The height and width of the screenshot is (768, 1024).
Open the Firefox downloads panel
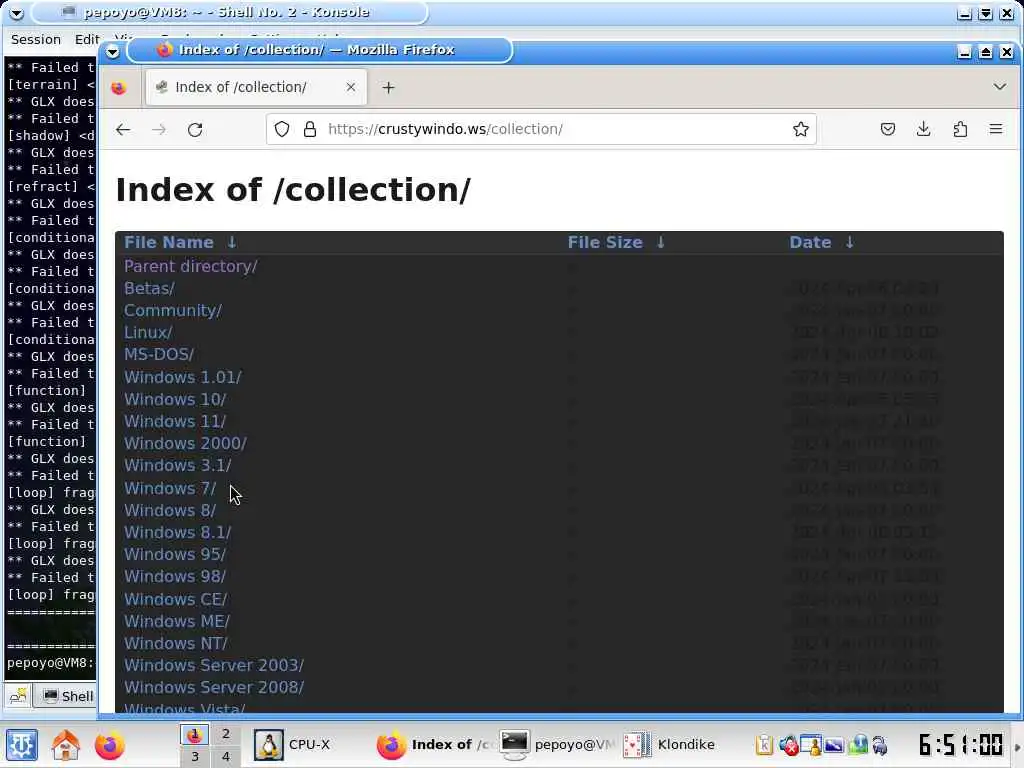[x=923, y=129]
